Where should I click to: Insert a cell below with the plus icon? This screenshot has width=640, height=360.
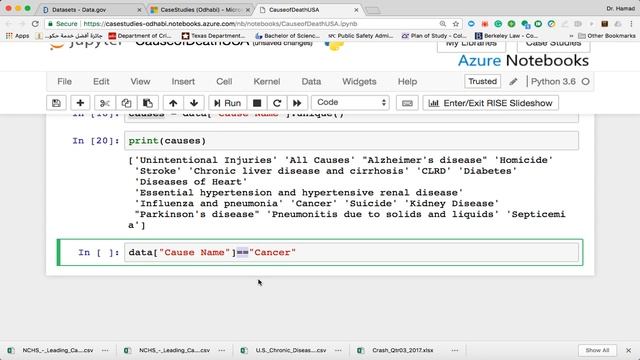tap(80, 103)
